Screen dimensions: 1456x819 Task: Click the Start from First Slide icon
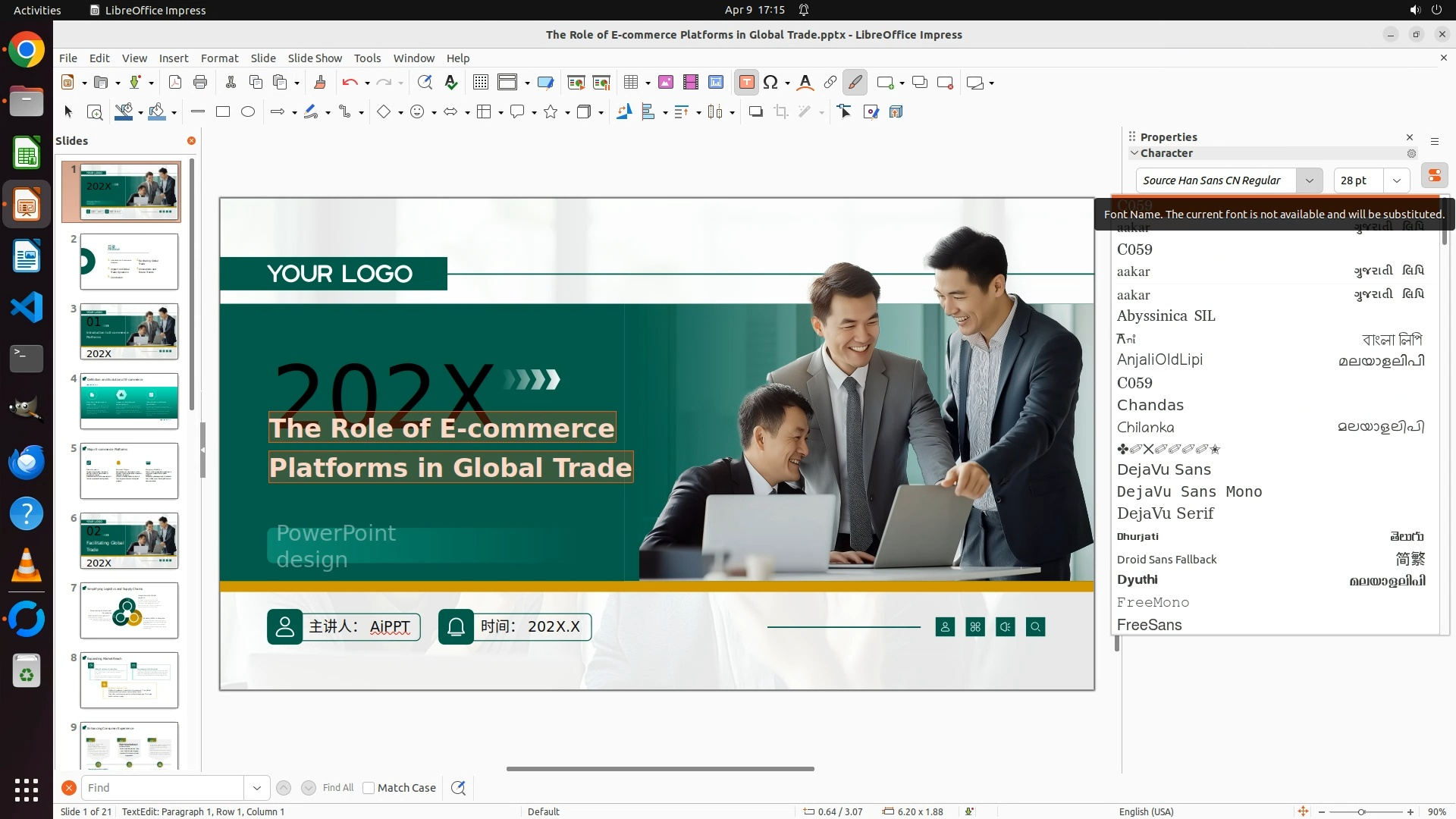coord(576,83)
